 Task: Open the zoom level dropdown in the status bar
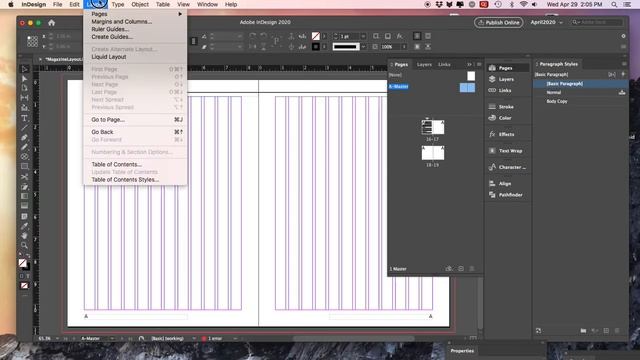[57, 338]
